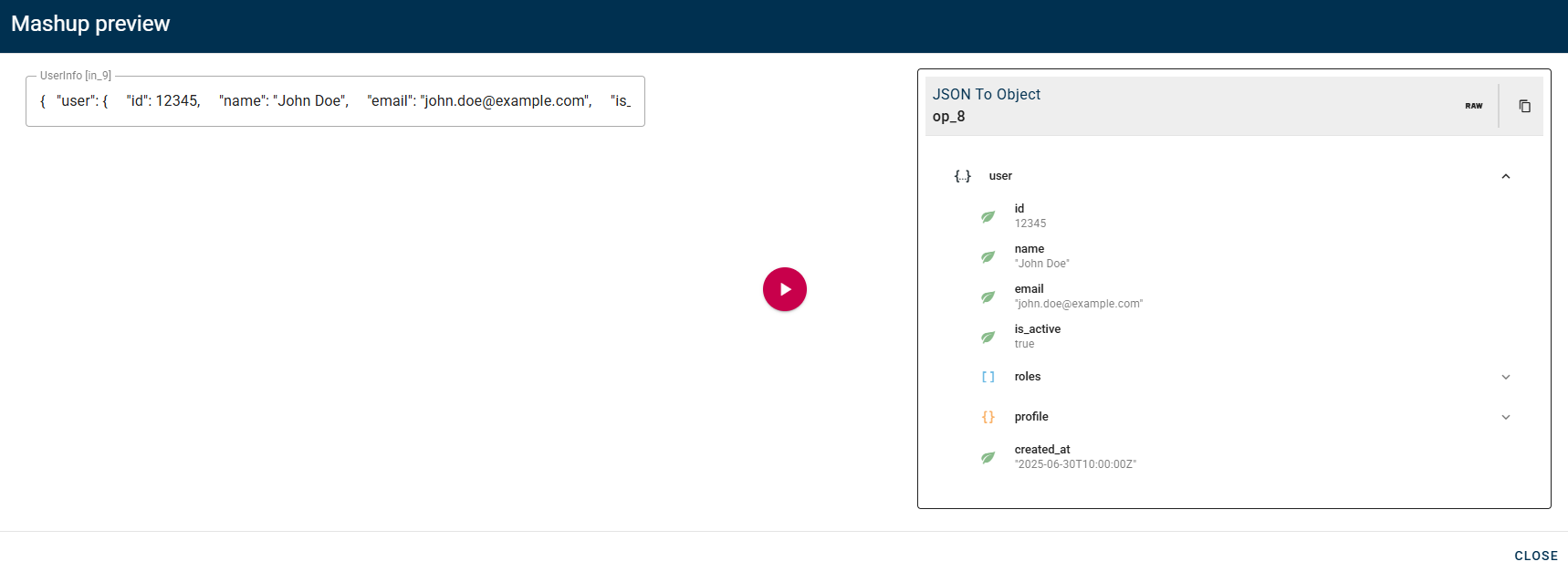Viewport: 1568px width, 572px height.
Task: Click the leaf icon beside id
Action: click(x=988, y=216)
